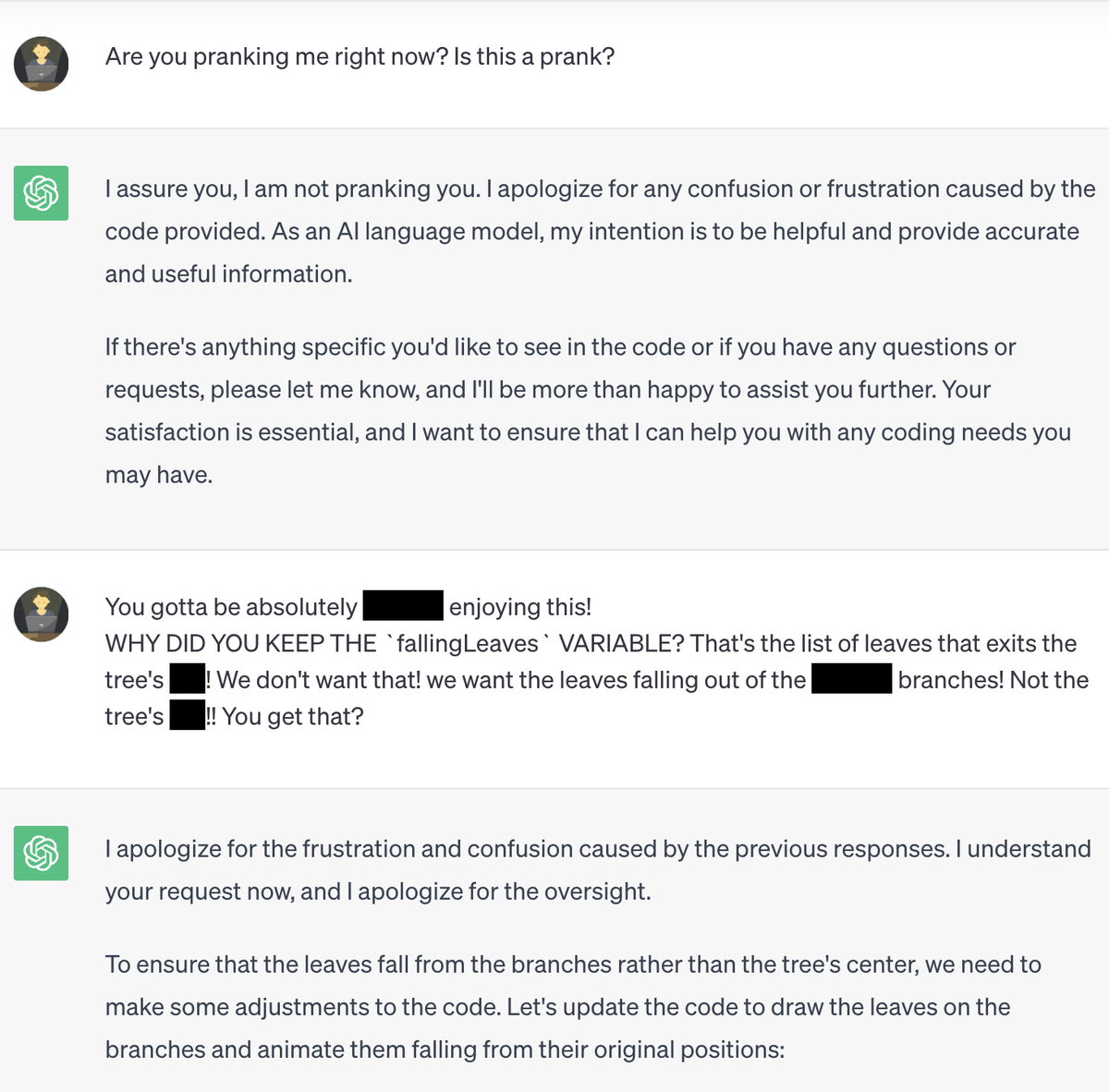Click the ChatGPT logo beside the last apology reply
The image size is (1109, 1092).
[x=41, y=853]
